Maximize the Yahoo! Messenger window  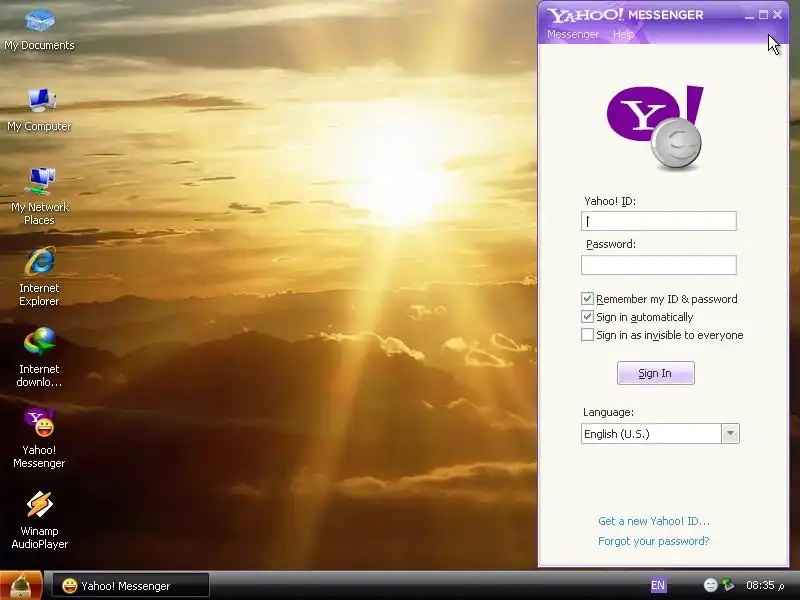point(763,15)
